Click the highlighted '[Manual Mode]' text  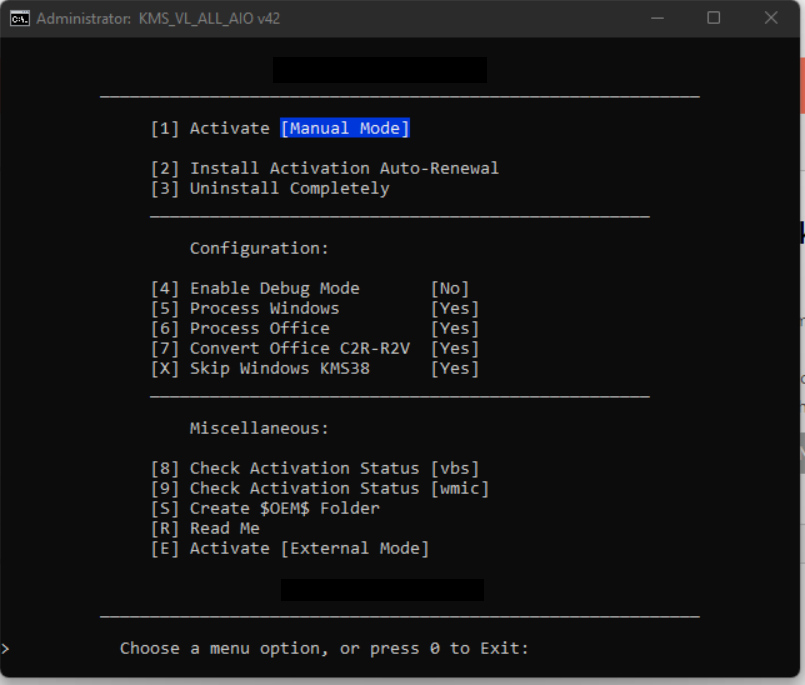[x=345, y=128]
